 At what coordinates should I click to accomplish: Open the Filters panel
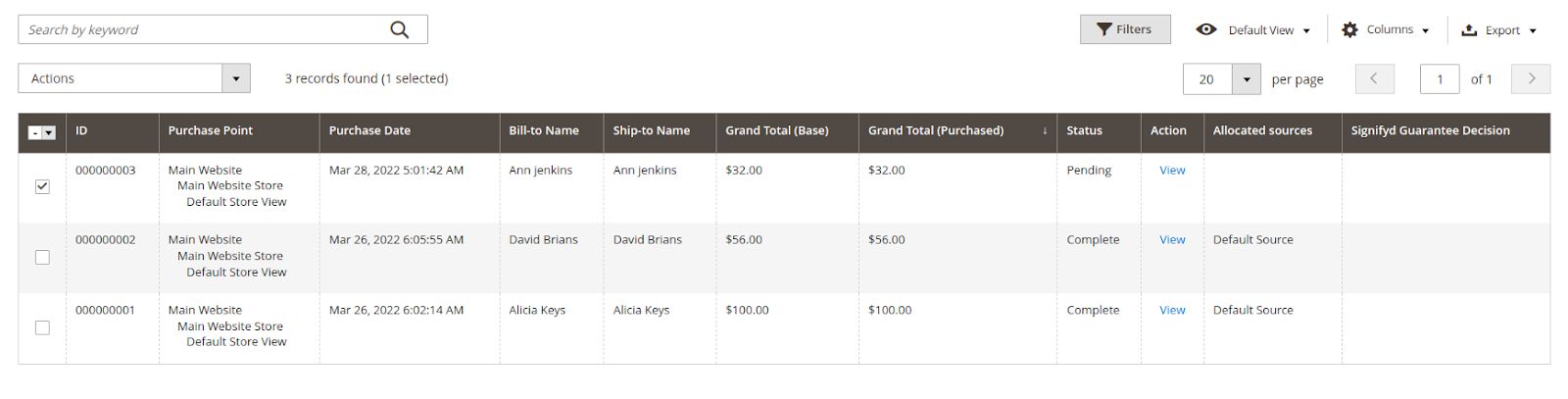[x=1124, y=29]
